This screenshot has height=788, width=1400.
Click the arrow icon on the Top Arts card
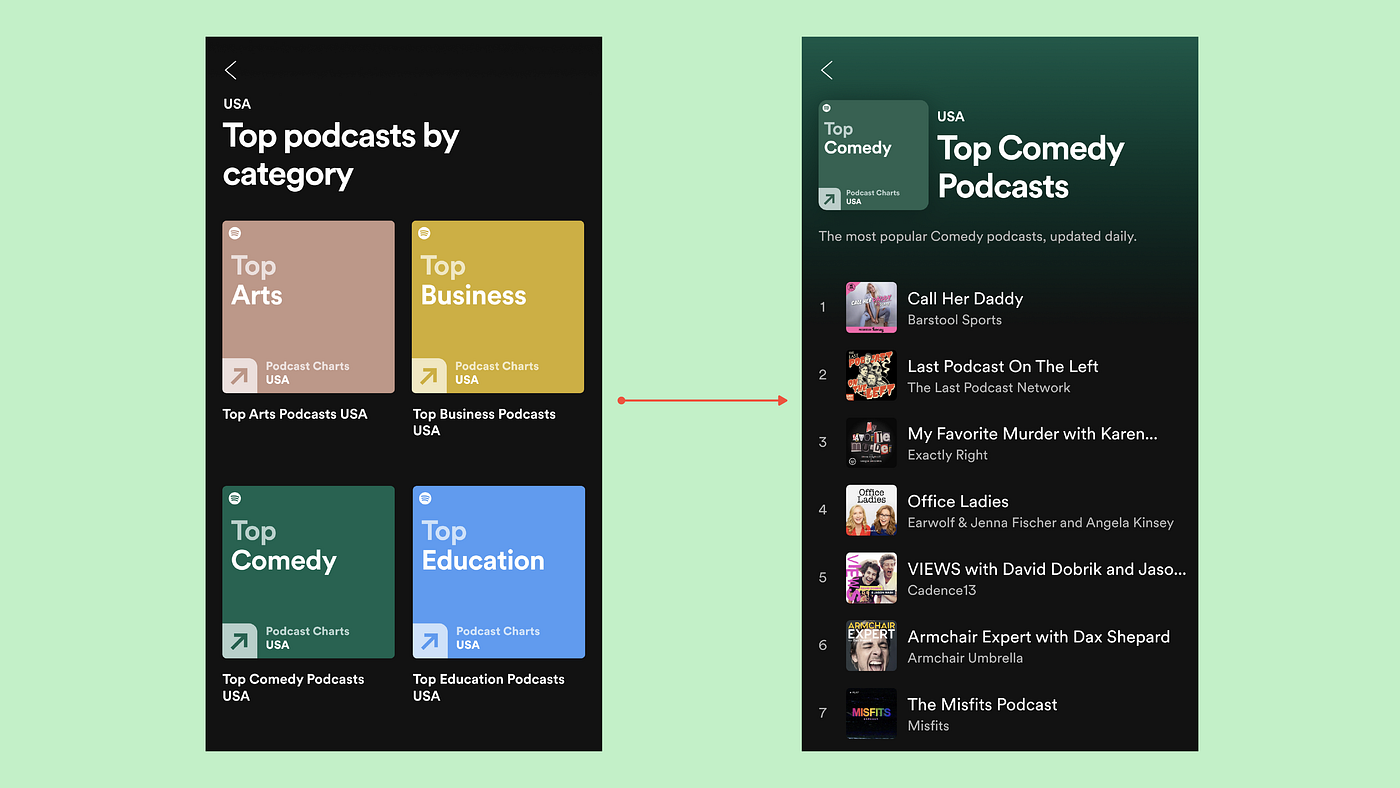click(239, 376)
